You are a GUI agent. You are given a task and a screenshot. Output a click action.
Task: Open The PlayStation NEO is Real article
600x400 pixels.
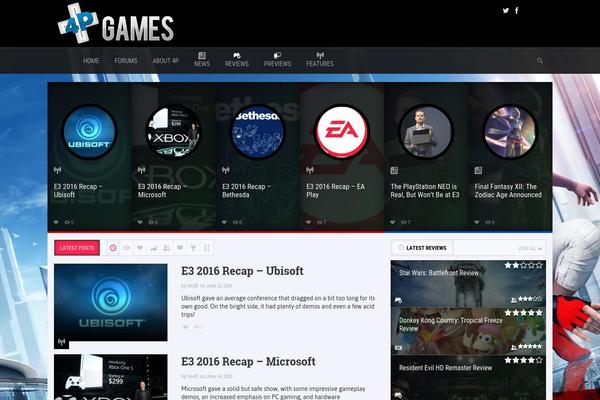pyautogui.click(x=425, y=191)
